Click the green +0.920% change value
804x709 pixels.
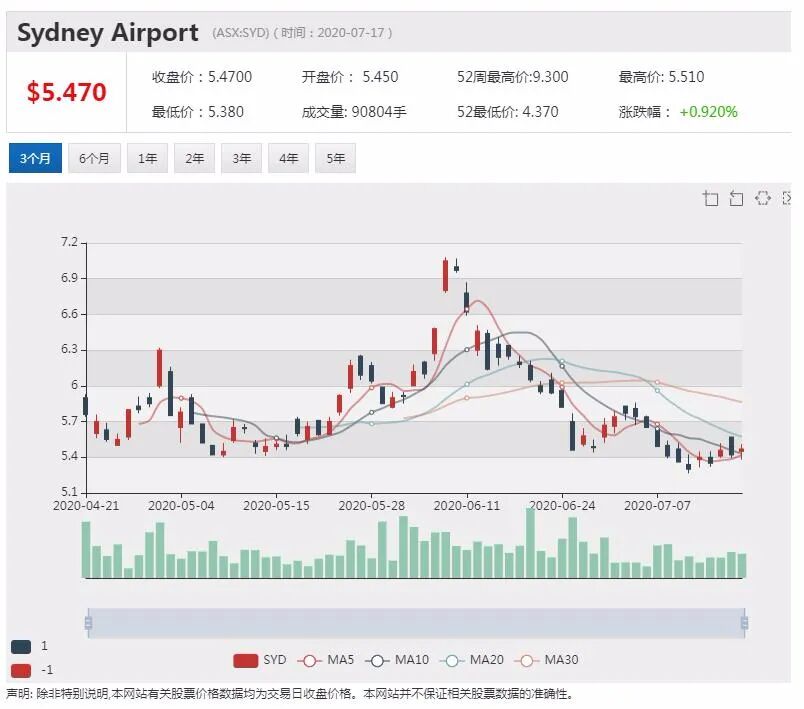pos(709,112)
